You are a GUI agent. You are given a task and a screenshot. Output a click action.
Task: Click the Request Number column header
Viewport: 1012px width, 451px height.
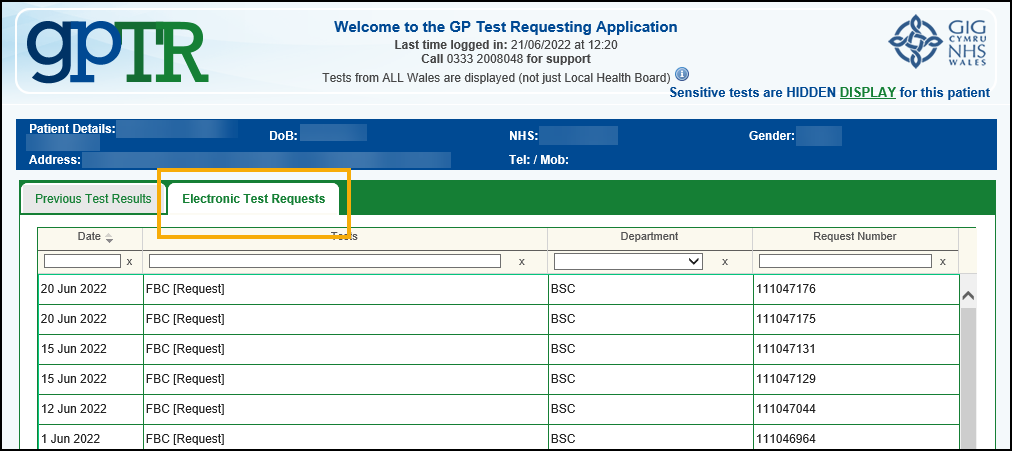pyautogui.click(x=854, y=237)
